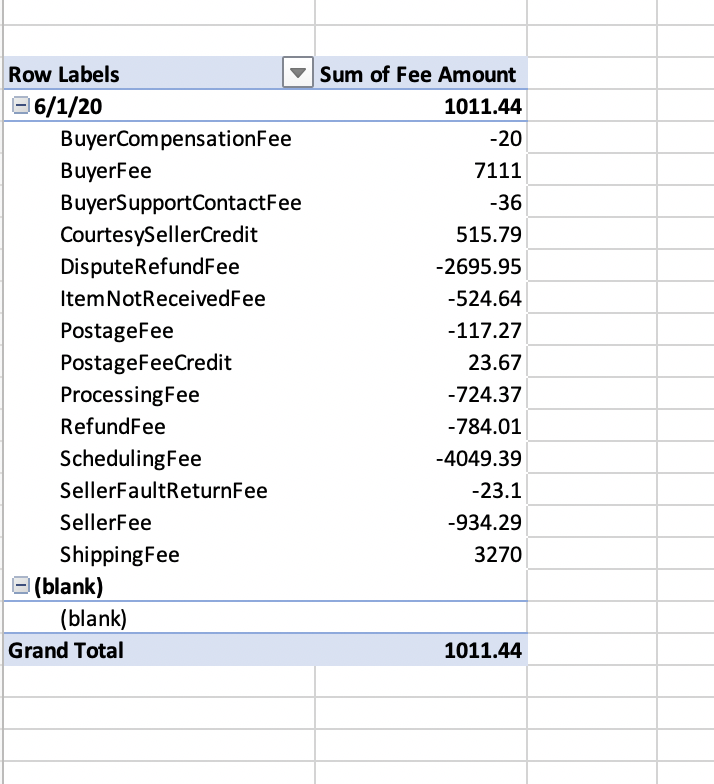Select the DisputeRefundFee amount -2695.95
The height and width of the screenshot is (784, 714).
[x=480, y=267]
